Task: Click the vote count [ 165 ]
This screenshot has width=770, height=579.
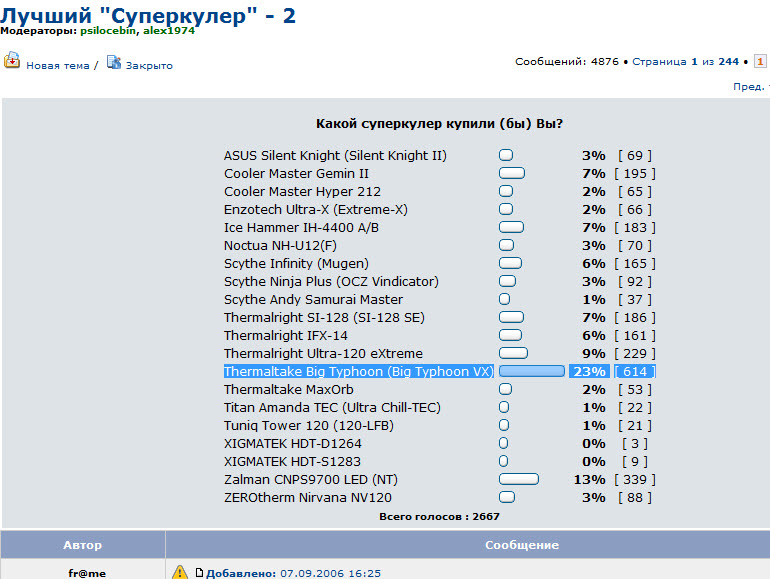Action: (x=635, y=264)
